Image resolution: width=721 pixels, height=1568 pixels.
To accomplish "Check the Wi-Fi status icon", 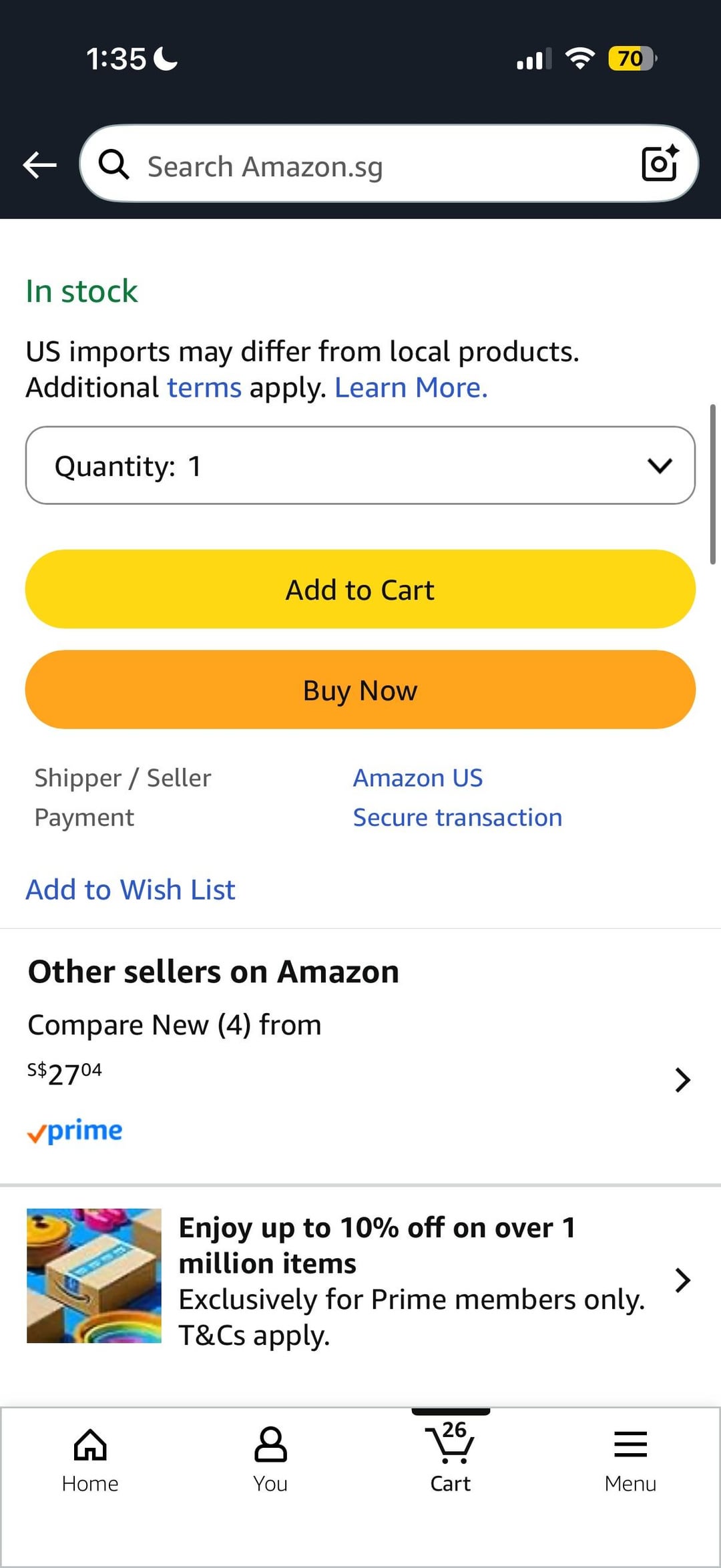I will click(x=580, y=59).
